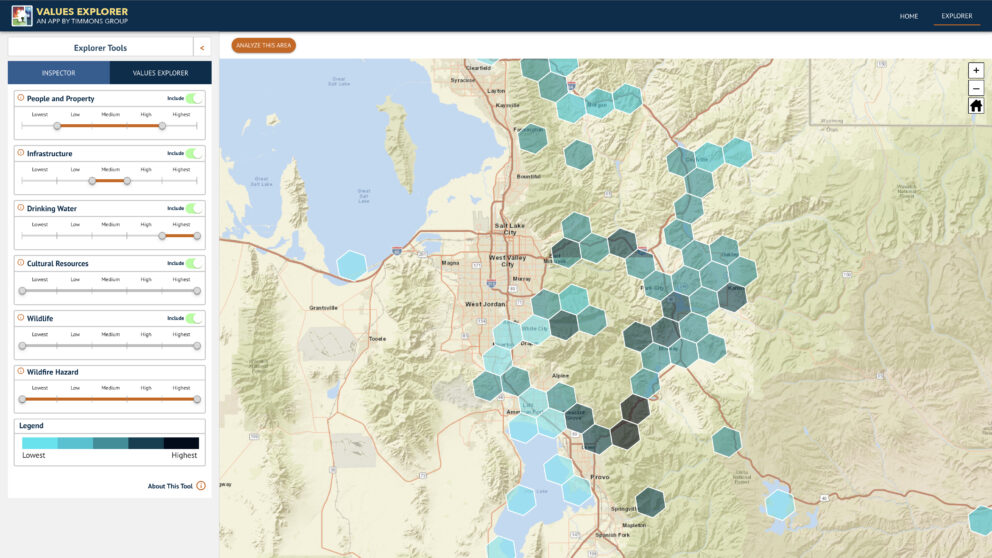Reset map to home extent
The image size is (992, 558).
click(x=976, y=106)
